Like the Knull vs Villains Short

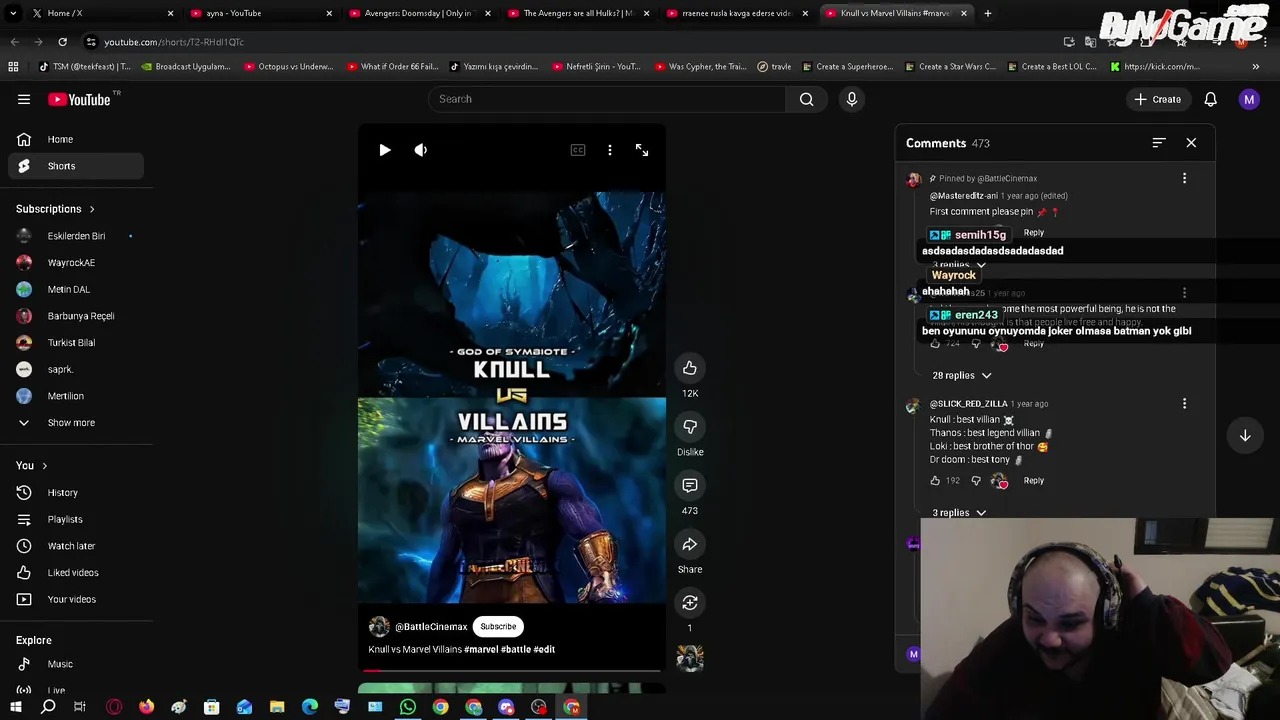[x=690, y=368]
